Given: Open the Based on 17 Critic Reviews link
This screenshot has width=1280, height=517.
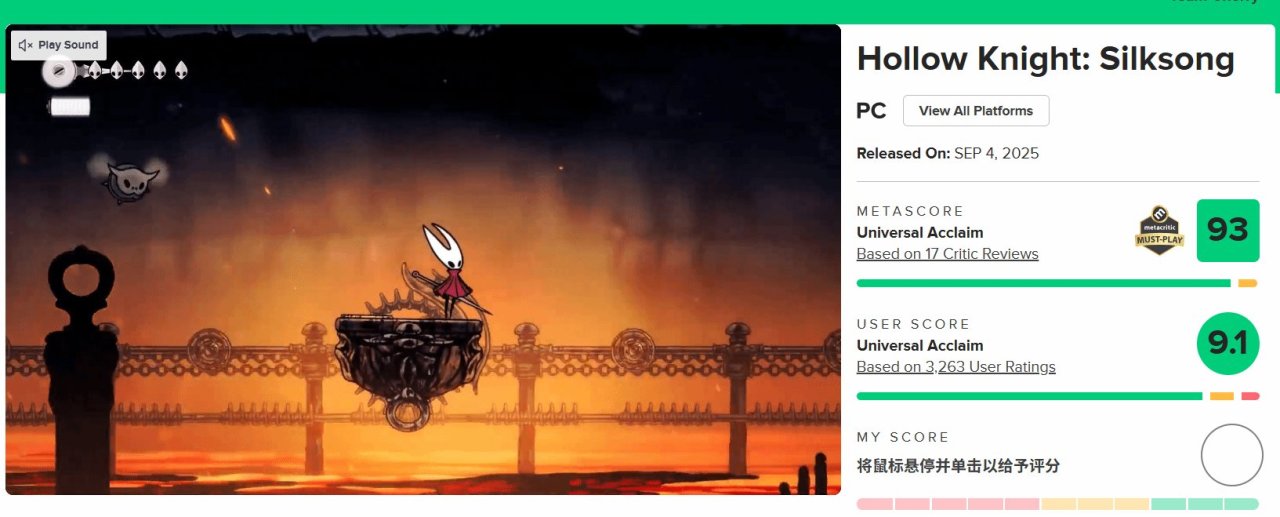Looking at the screenshot, I should point(947,254).
